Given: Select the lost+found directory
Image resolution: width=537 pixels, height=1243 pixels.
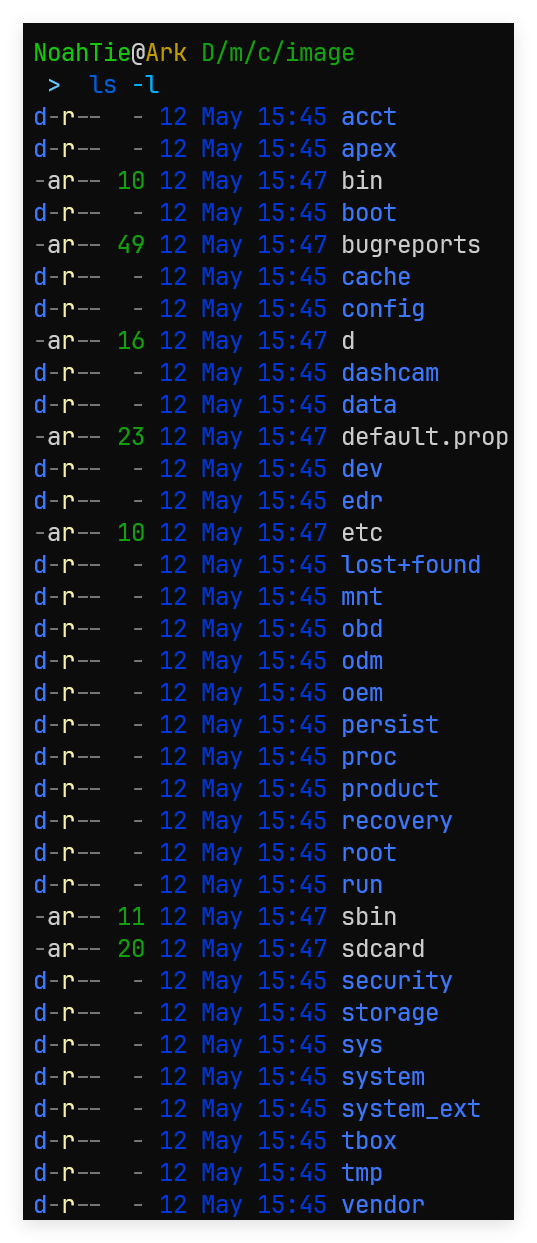Looking at the screenshot, I should pos(411,565).
